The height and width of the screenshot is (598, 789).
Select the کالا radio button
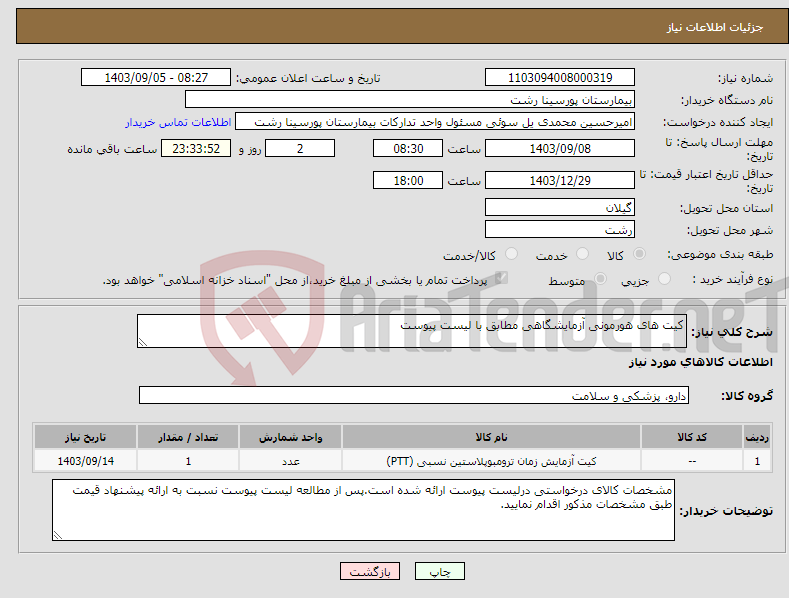point(639,254)
